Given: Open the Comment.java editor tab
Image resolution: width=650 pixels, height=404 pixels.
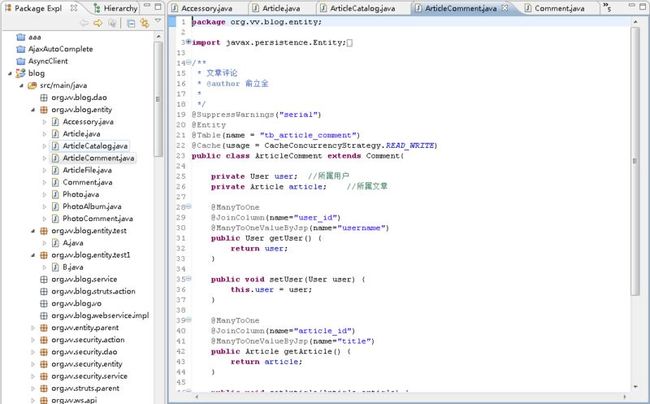Looking at the screenshot, I should click(x=554, y=8).
